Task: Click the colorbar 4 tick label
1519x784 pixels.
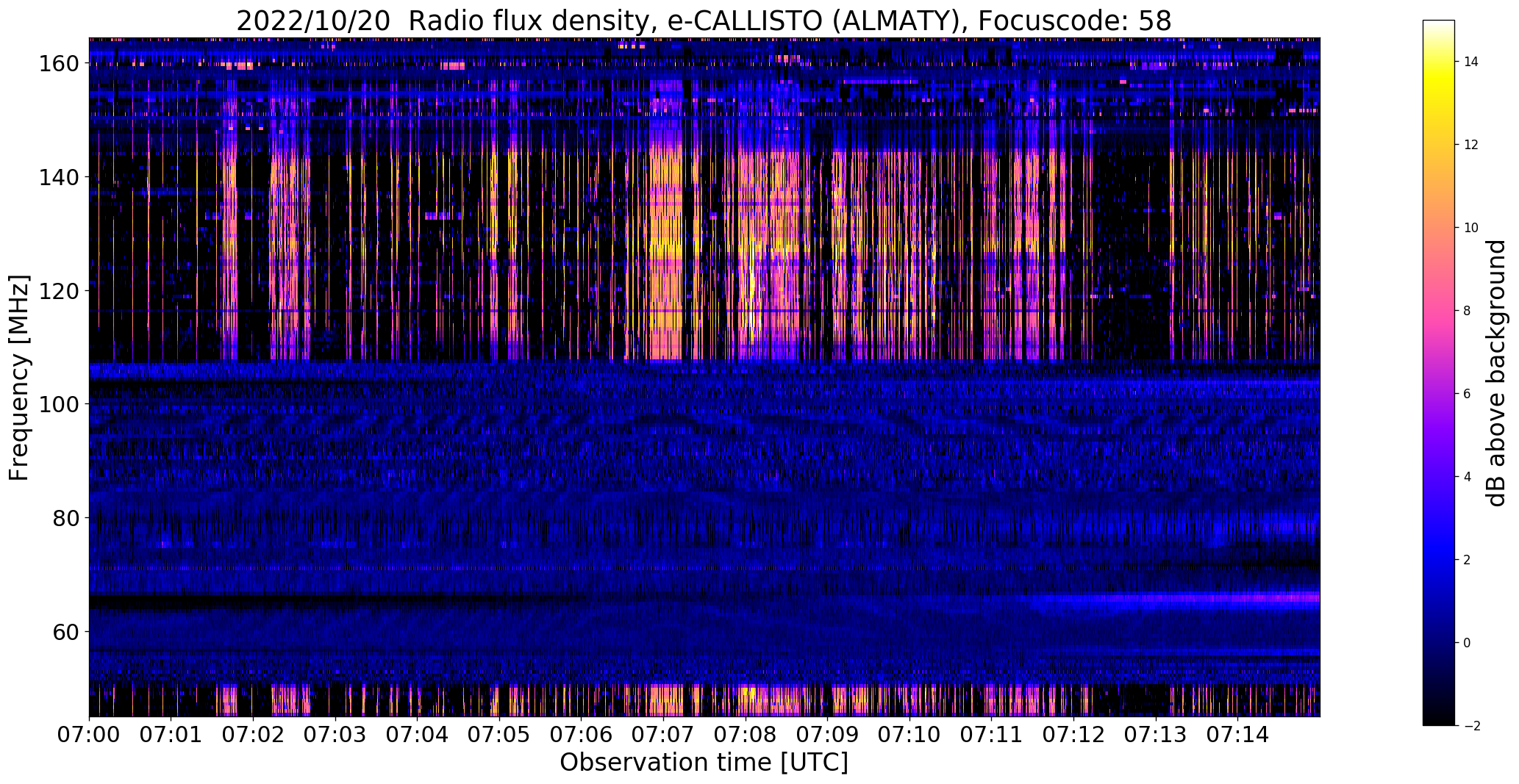Action: point(1468,477)
